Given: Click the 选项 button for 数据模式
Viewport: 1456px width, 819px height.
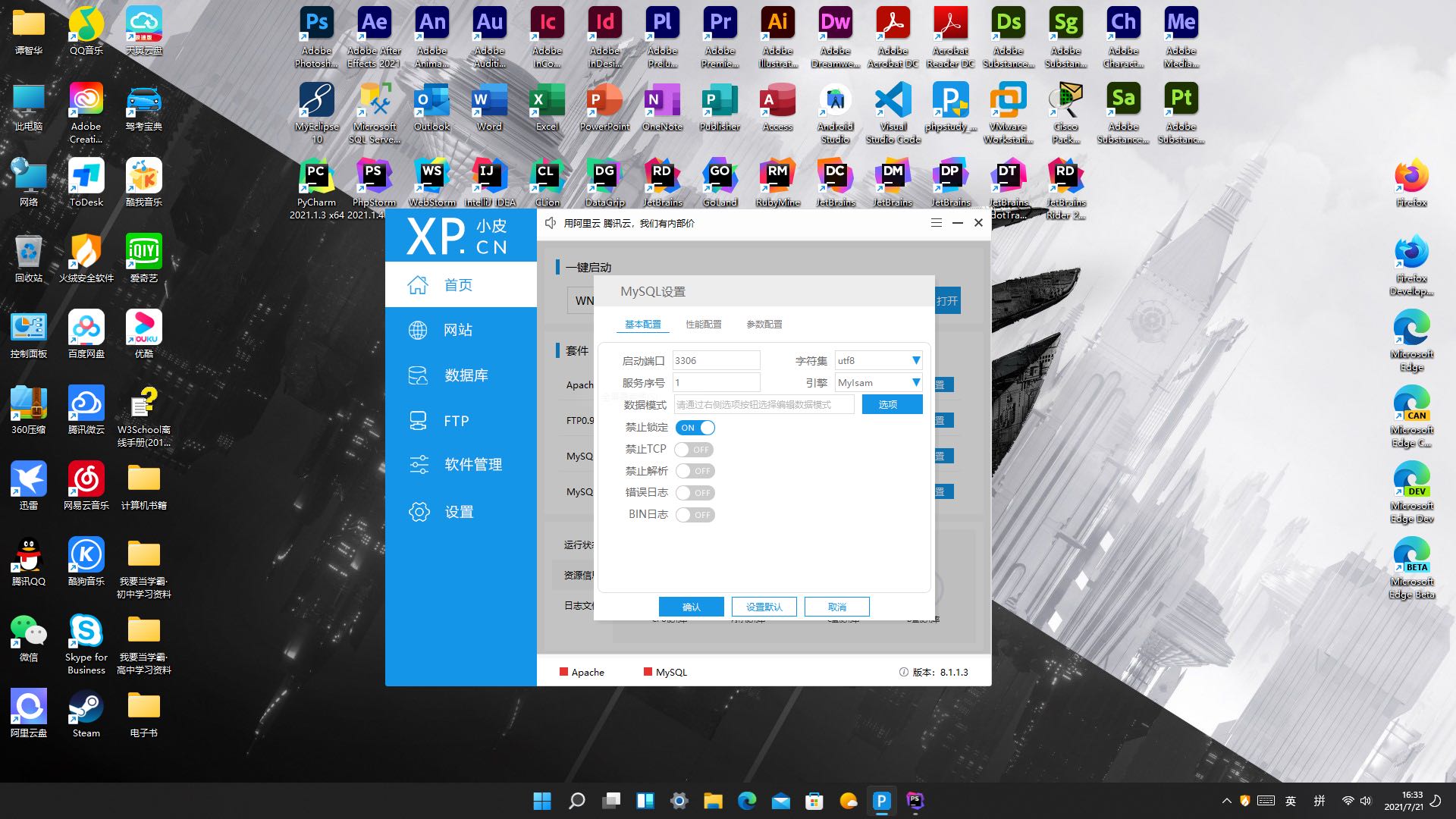Looking at the screenshot, I should 892,405.
